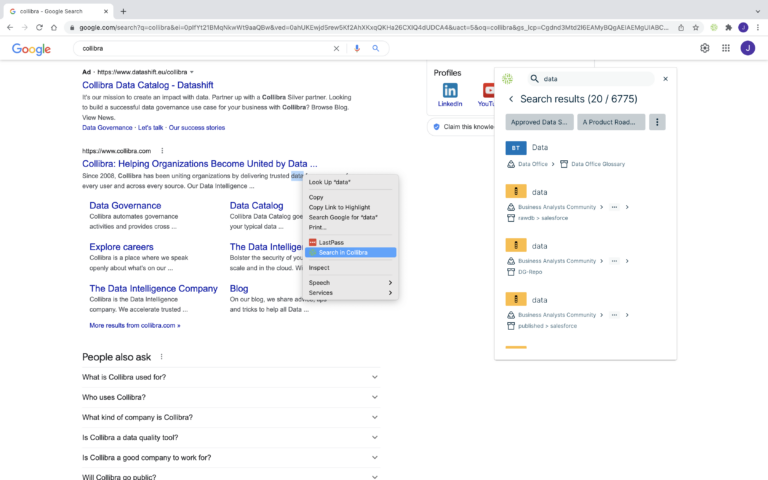
Task: Open Explore careers sitelink
Action: (121, 247)
